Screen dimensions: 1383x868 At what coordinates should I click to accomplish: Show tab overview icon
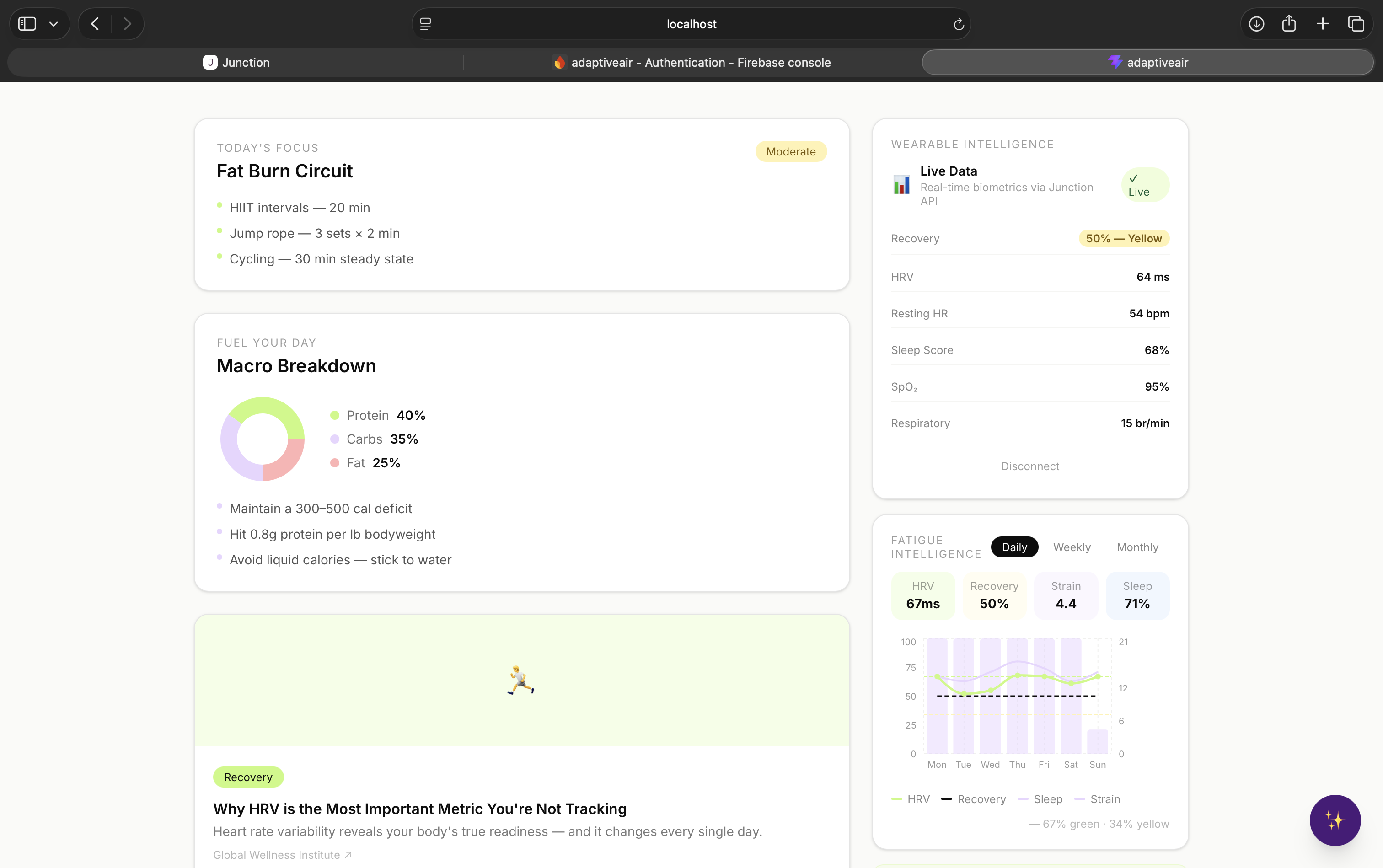pos(1356,23)
